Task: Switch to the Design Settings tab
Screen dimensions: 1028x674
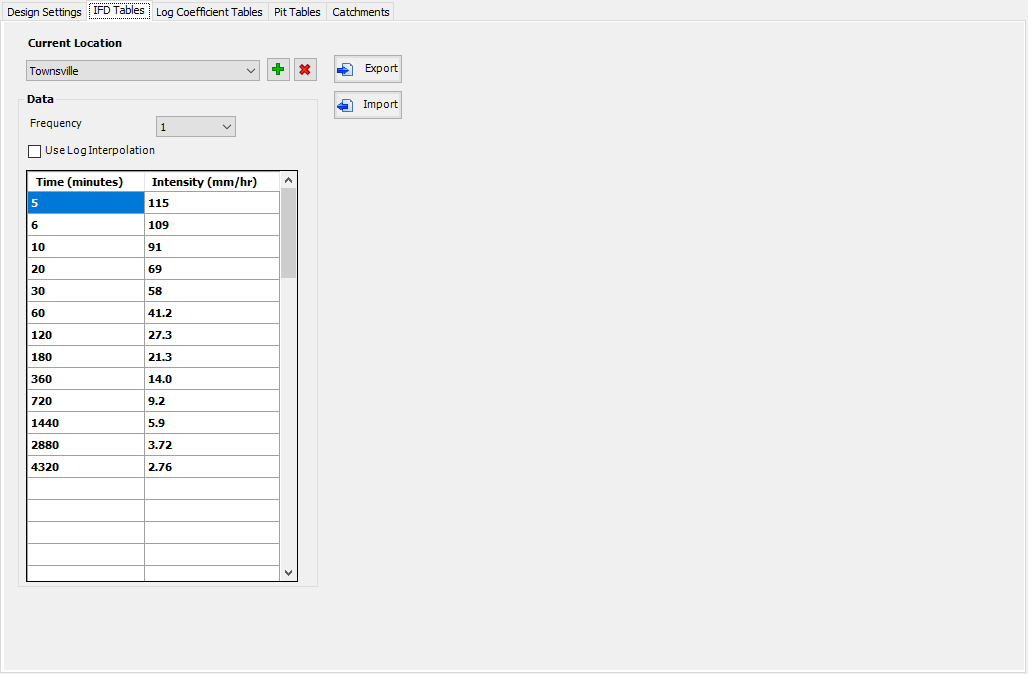Action: click(x=43, y=11)
